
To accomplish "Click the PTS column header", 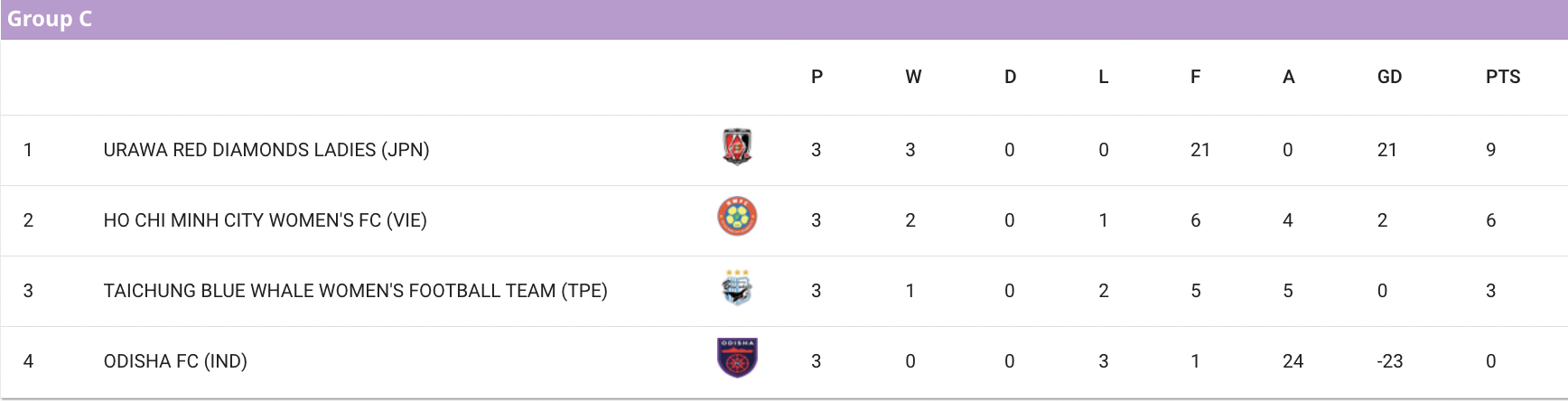I will pyautogui.click(x=1503, y=77).
